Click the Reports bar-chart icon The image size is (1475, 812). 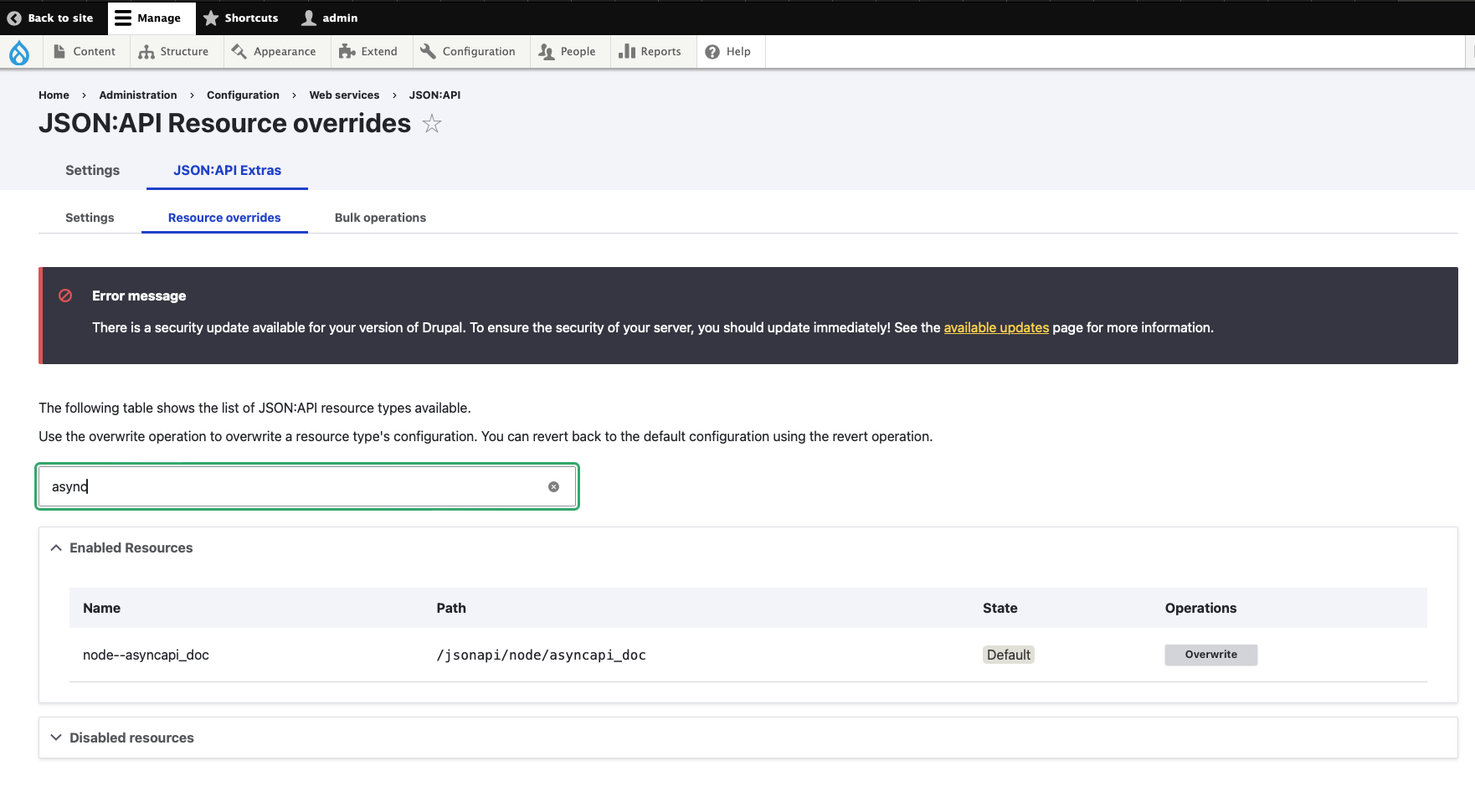(x=628, y=51)
